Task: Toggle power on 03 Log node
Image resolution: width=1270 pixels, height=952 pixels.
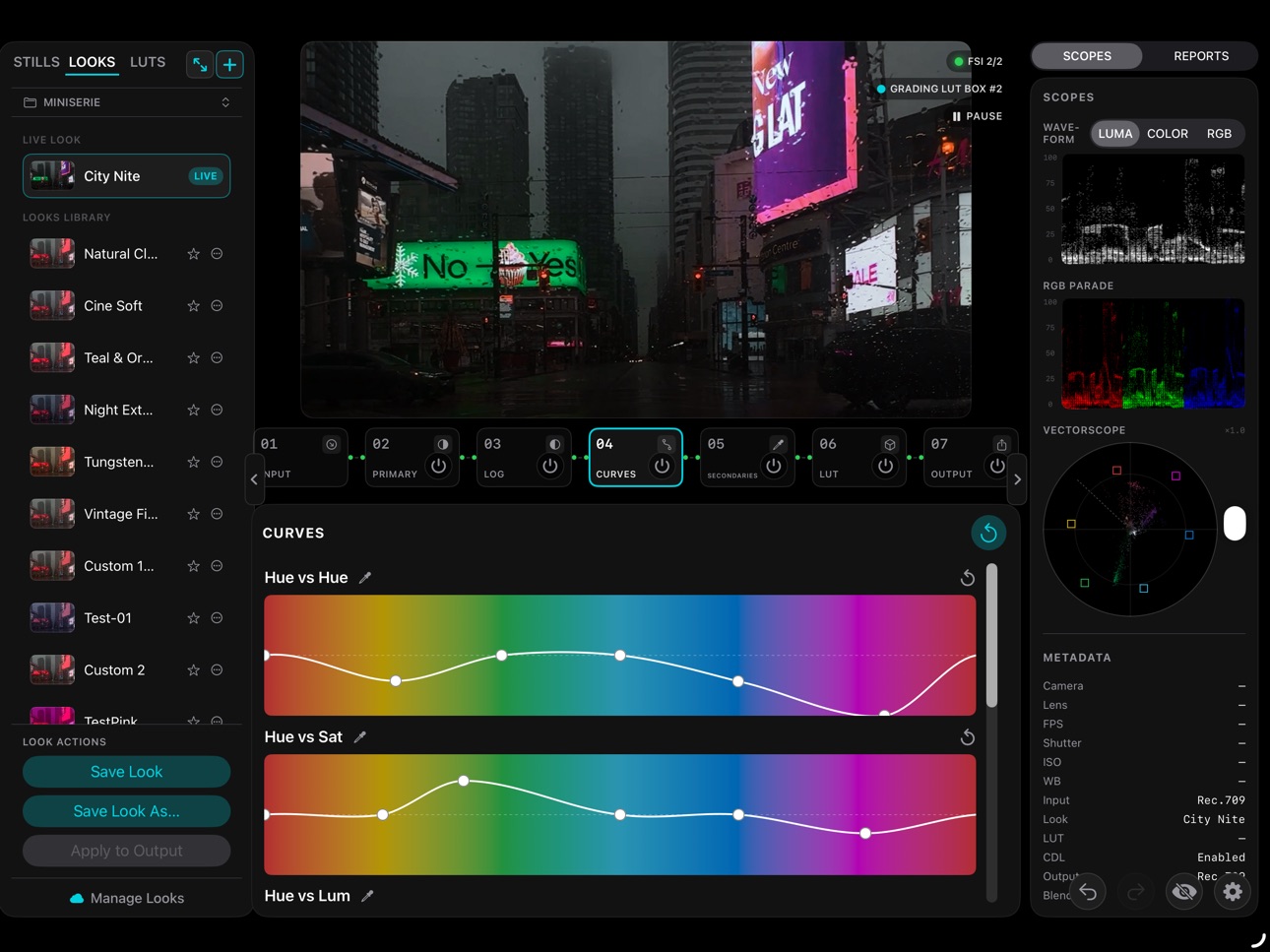Action: click(550, 466)
